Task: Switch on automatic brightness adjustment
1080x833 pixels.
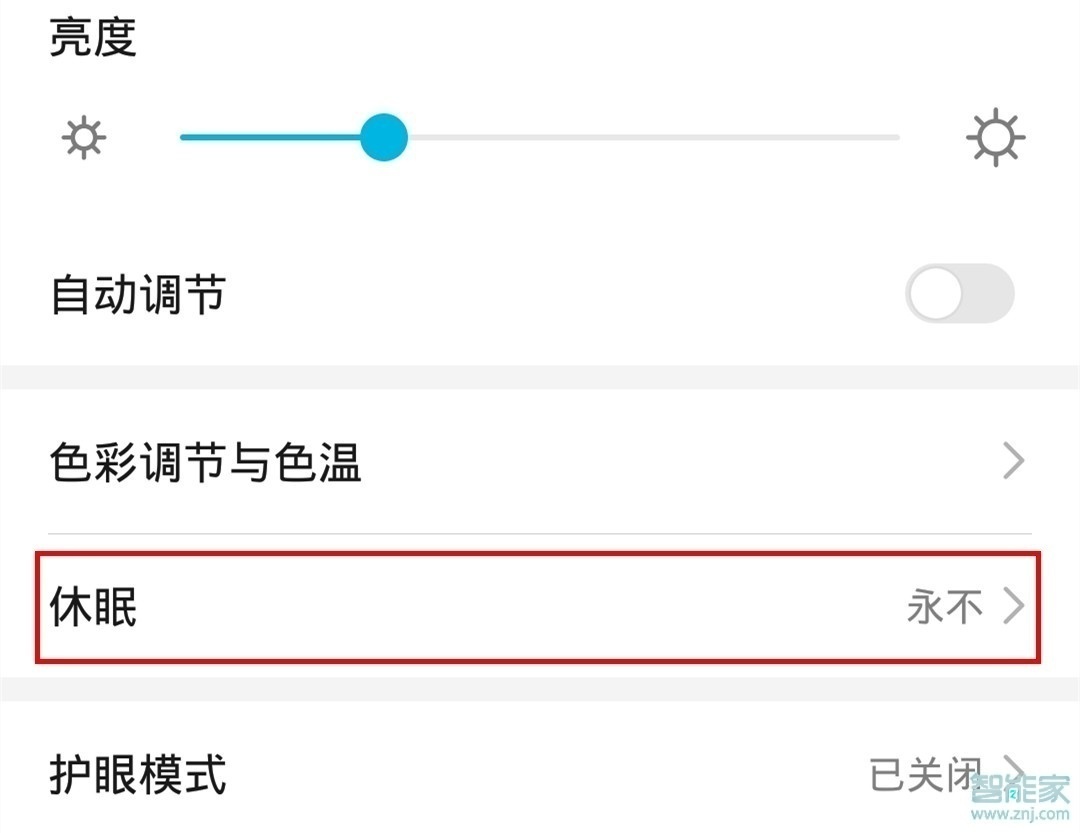Action: [960, 293]
